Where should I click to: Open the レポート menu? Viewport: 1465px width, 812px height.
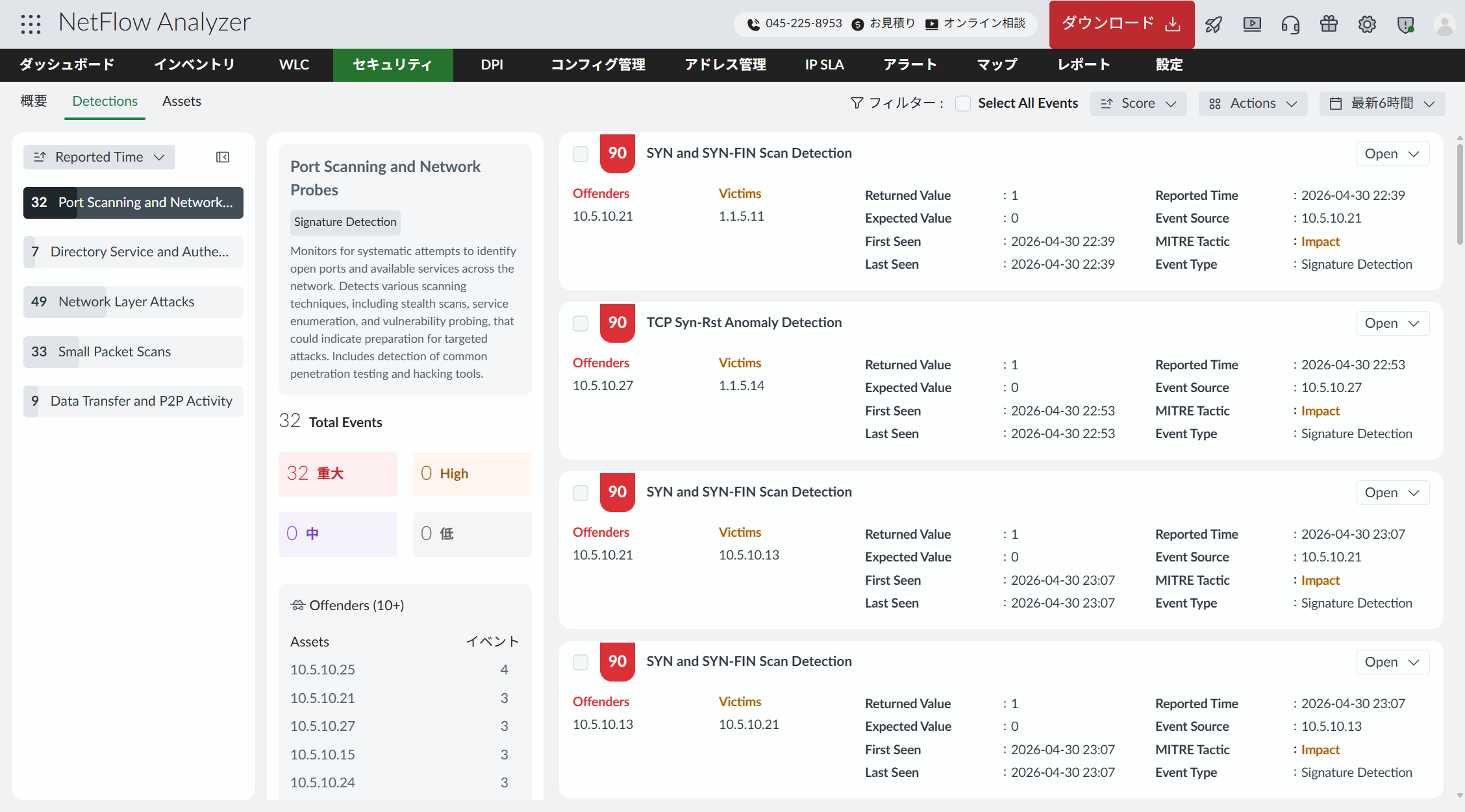tap(1084, 65)
